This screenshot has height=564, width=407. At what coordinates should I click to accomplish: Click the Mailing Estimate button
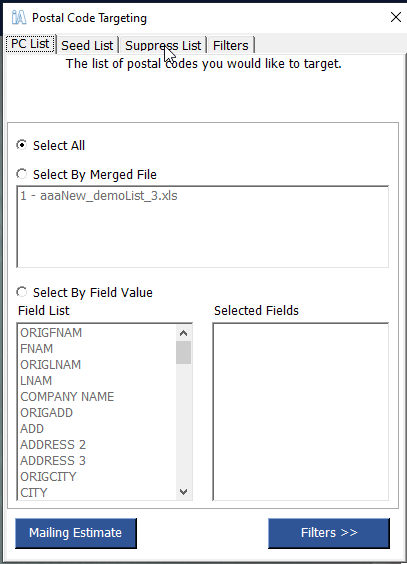(x=76, y=533)
